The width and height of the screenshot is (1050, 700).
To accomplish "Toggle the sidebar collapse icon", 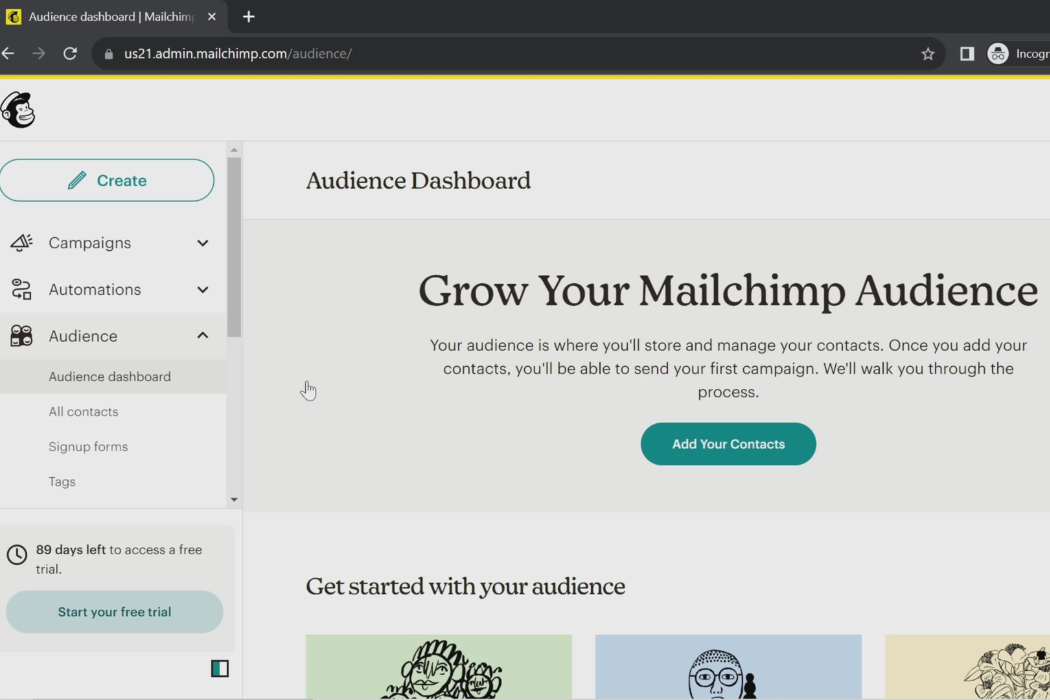I will pos(220,669).
